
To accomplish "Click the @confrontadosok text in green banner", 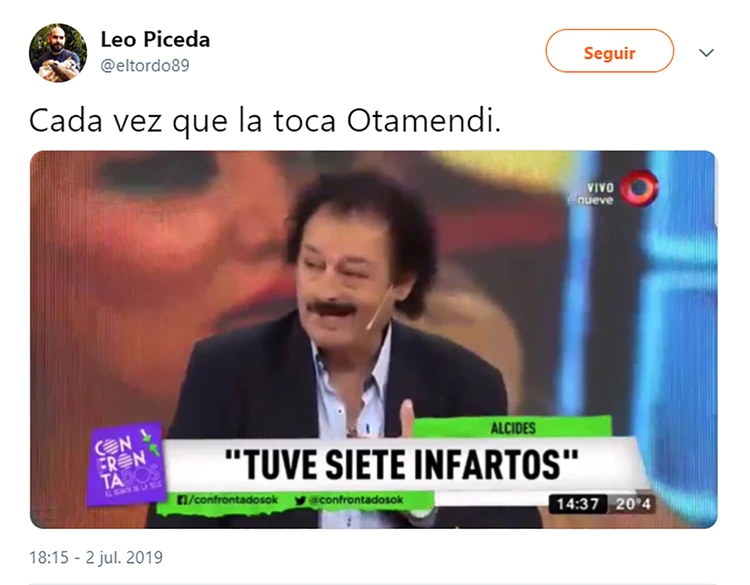I will point(355,500).
